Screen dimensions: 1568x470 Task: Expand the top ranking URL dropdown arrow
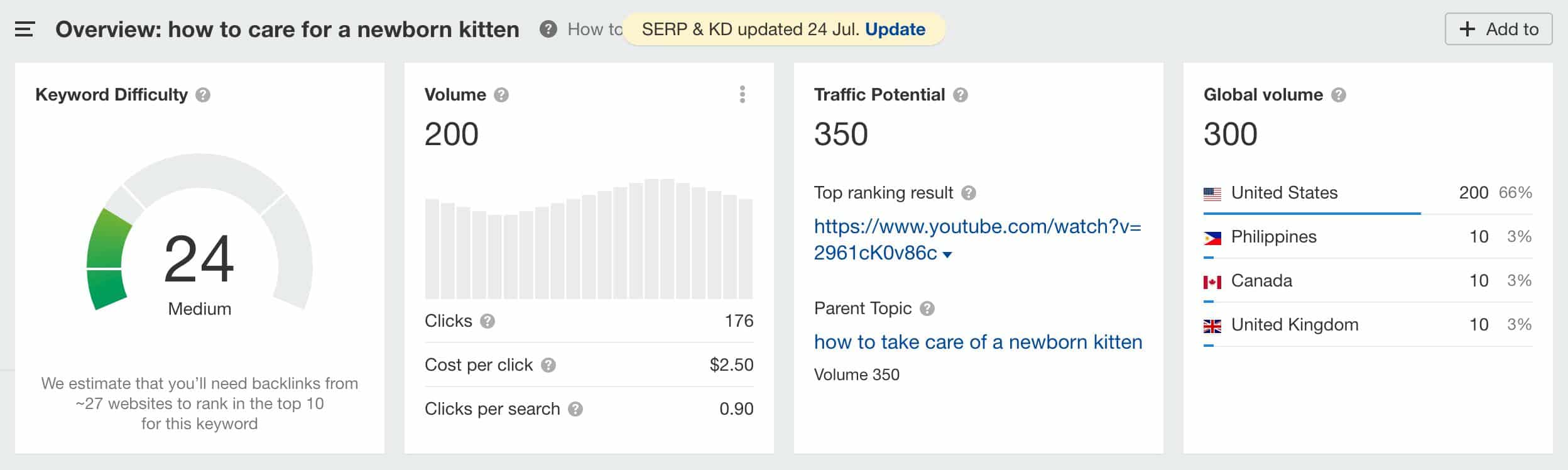(947, 254)
